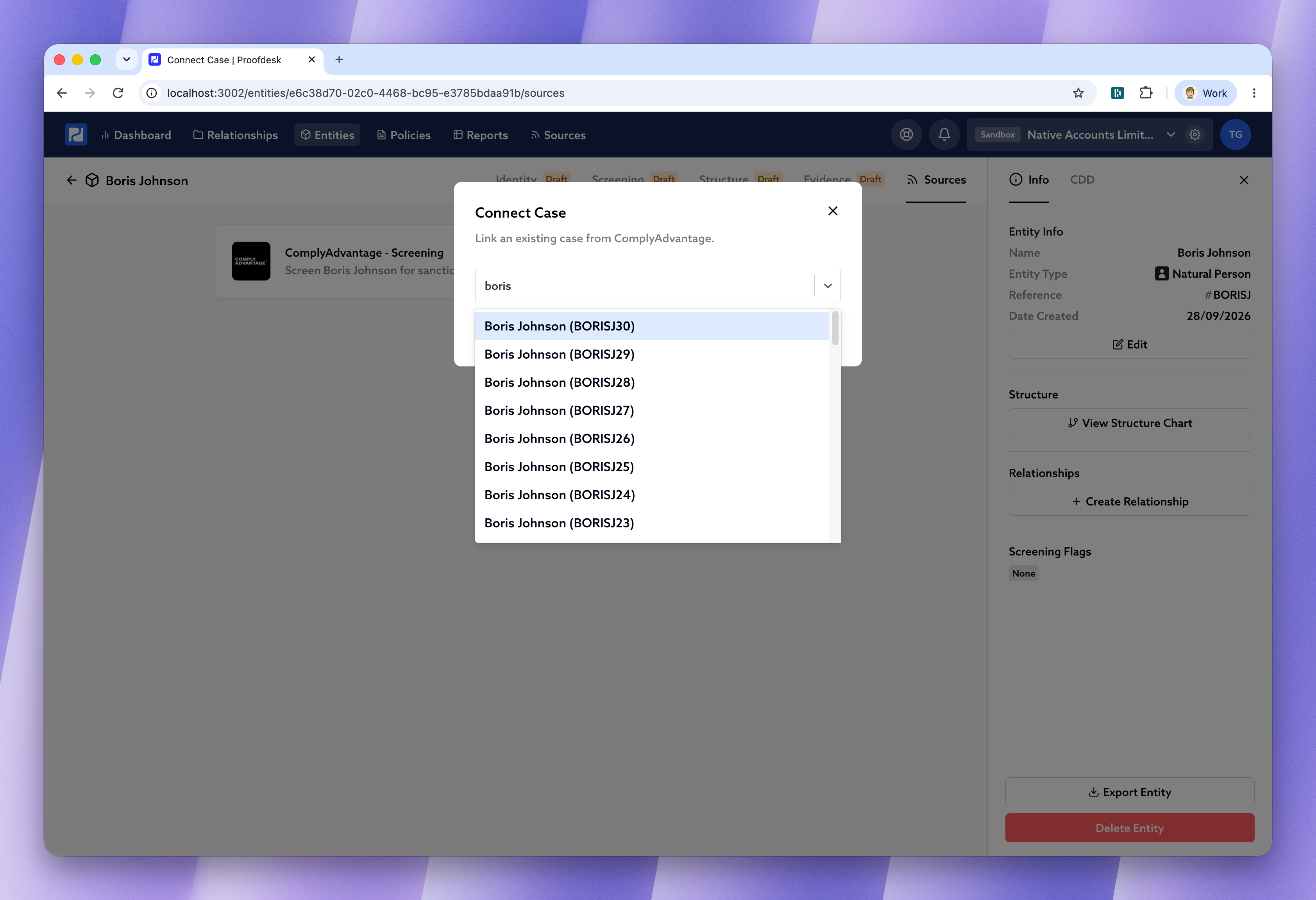Go back using the arrow beside Boris Johnson
Viewport: 1316px width, 900px height.
tap(72, 180)
